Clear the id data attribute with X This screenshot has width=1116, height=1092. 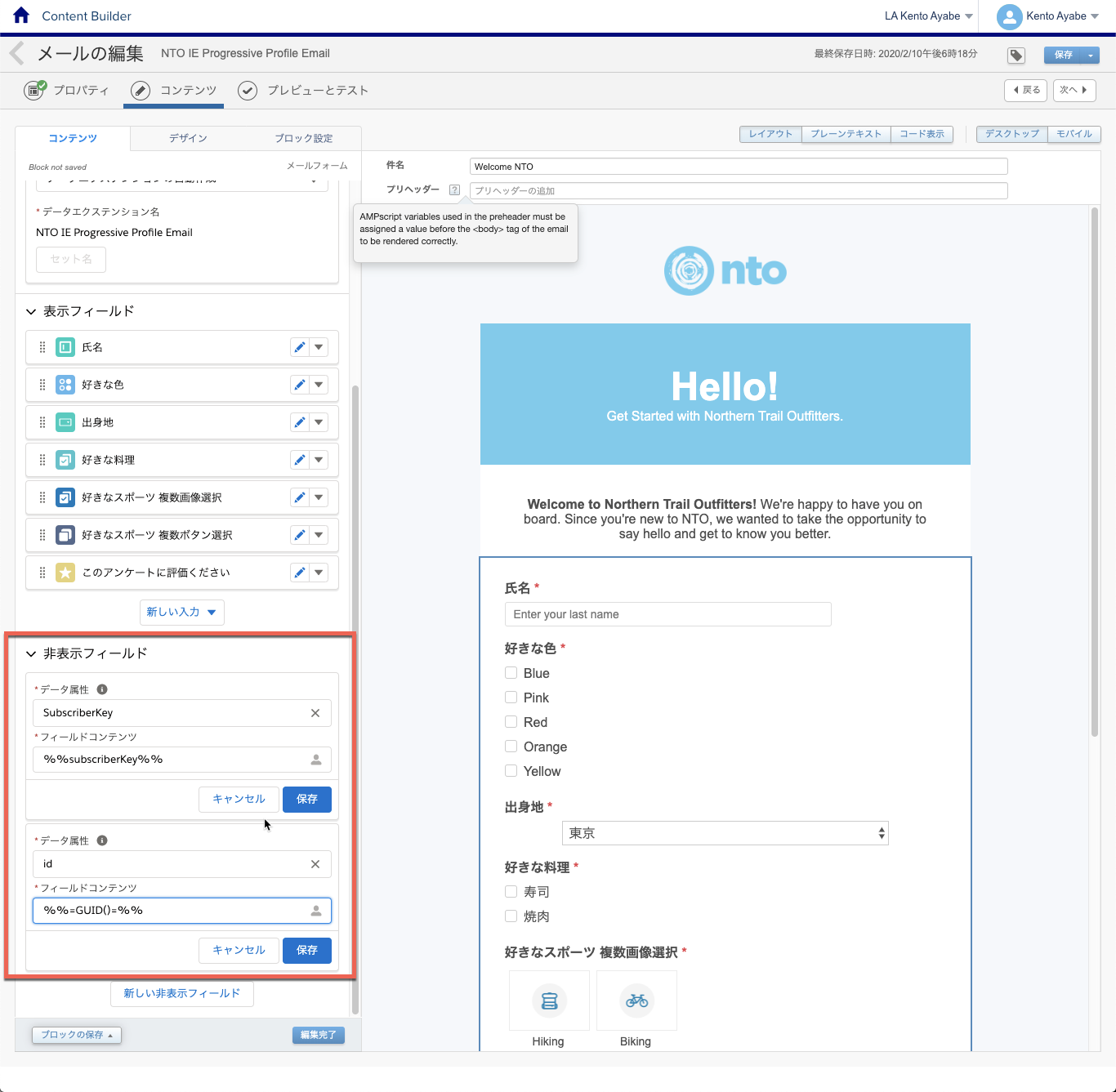pyautogui.click(x=315, y=864)
